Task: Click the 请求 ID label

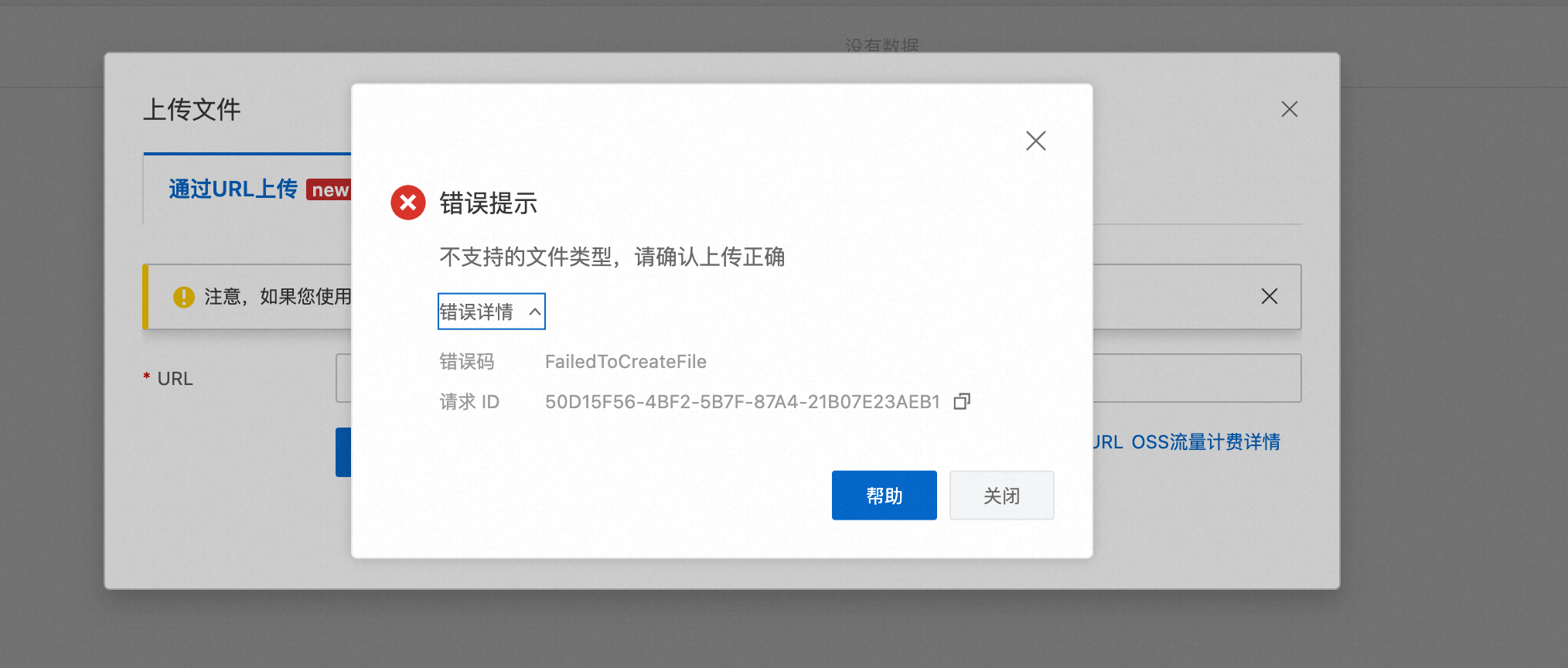Action: tap(469, 402)
